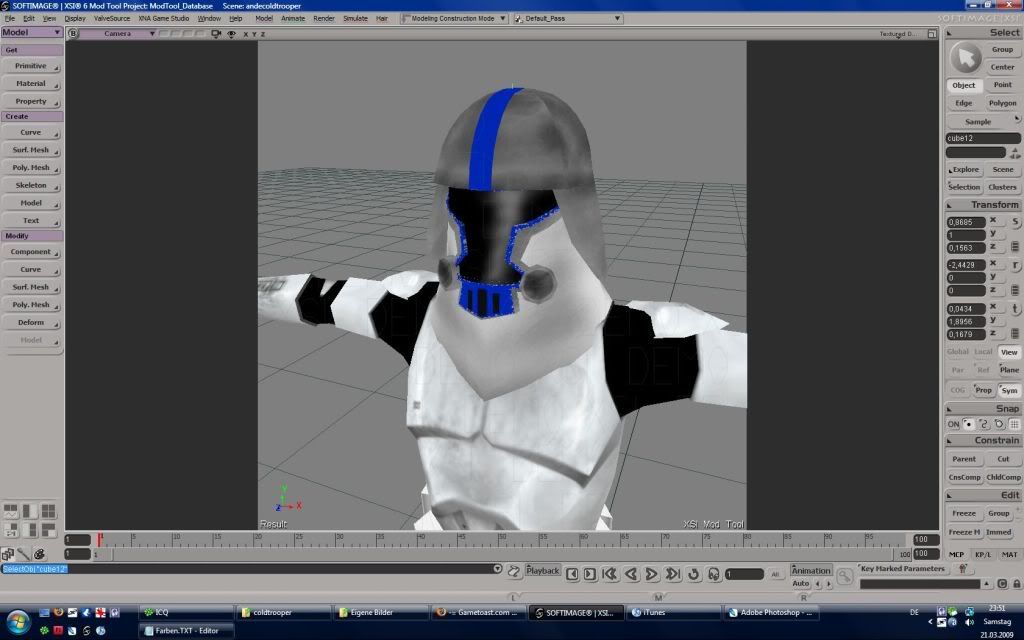Go to the last frame
1024x640 pixels.
pos(673,574)
